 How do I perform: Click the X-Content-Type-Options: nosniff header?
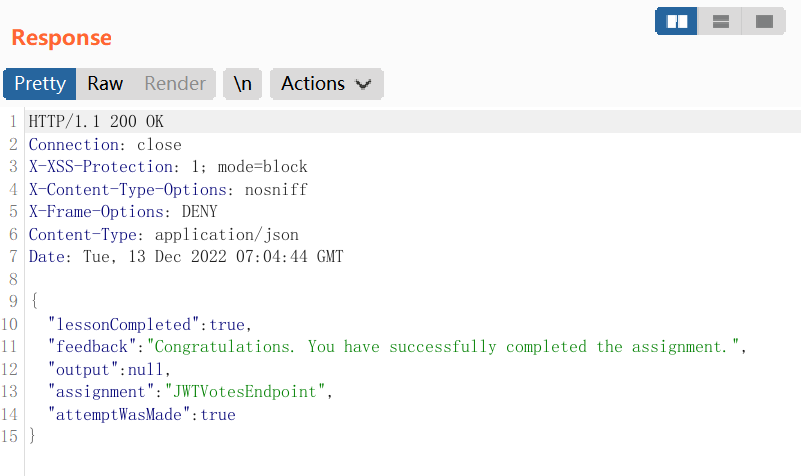coord(168,189)
